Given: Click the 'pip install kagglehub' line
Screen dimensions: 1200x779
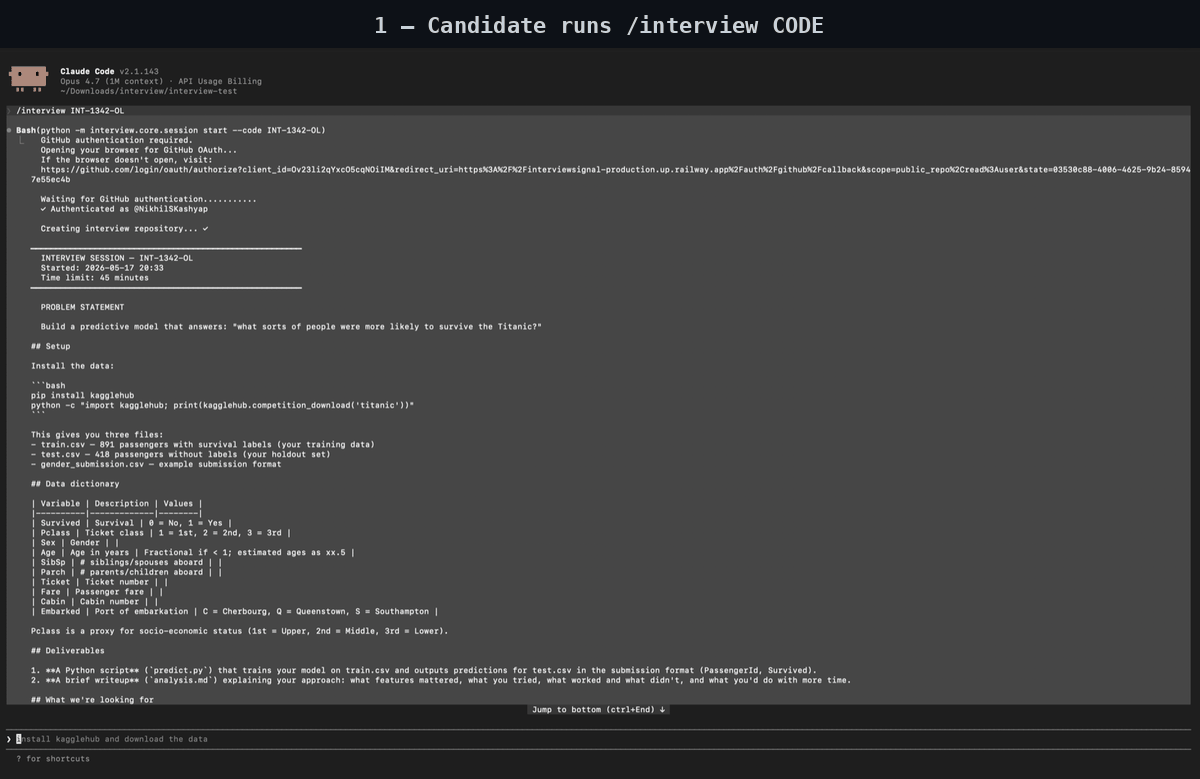Looking at the screenshot, I should pyautogui.click(x=82, y=396).
